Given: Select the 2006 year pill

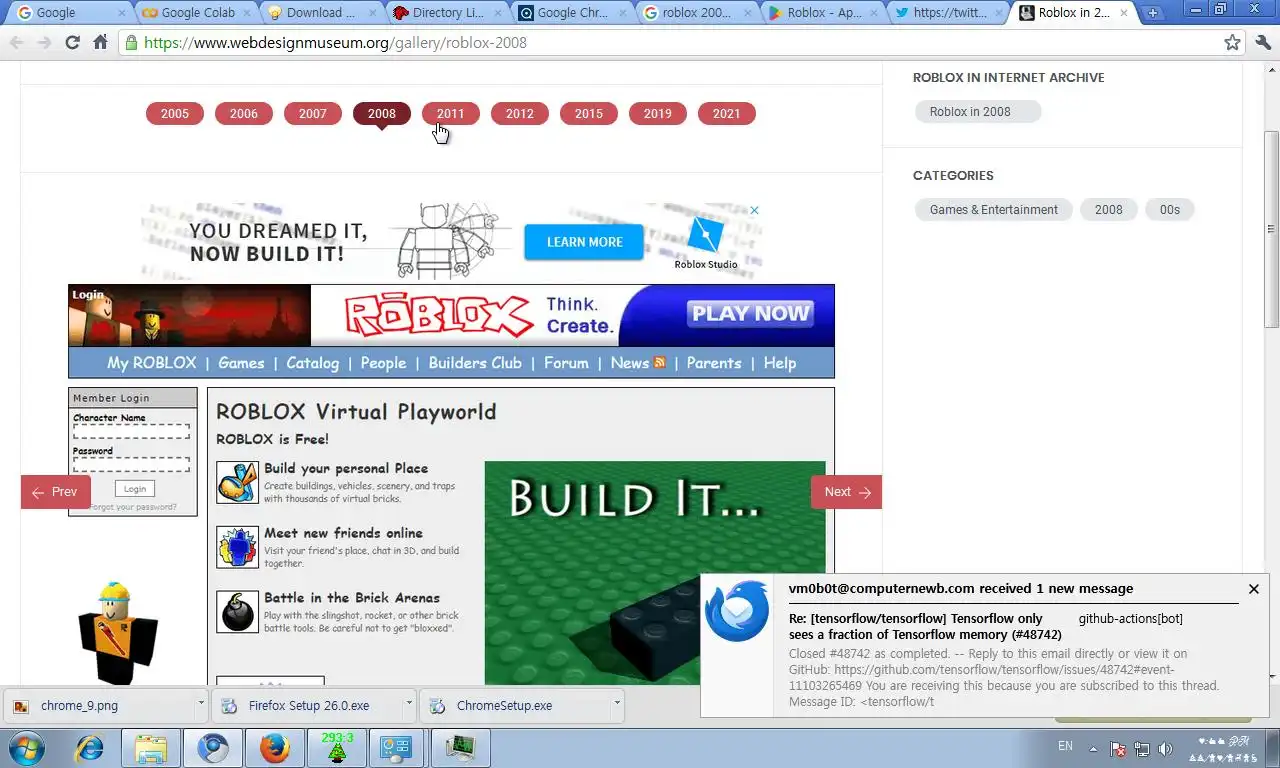Looking at the screenshot, I should click(244, 114).
